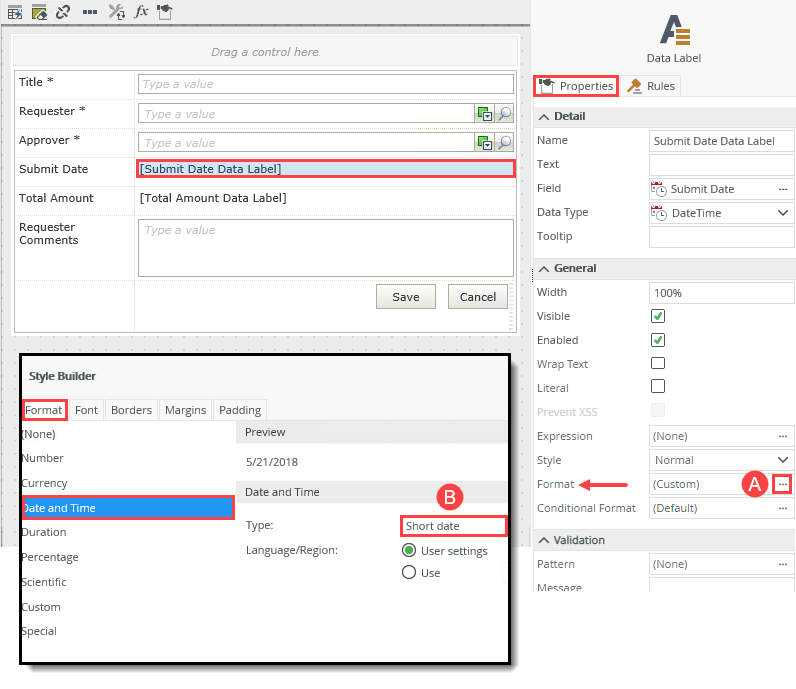Select the Format tab in Style Builder

pyautogui.click(x=45, y=410)
